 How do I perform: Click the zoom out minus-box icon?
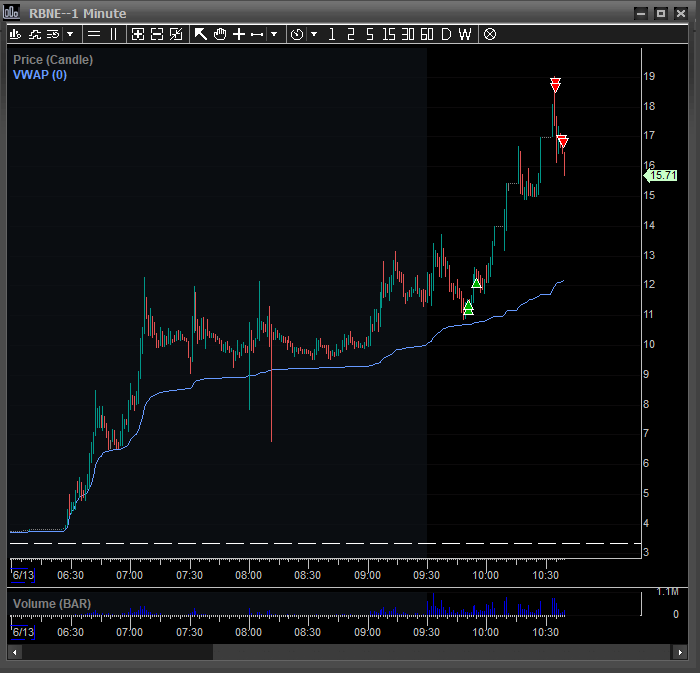pos(157,34)
